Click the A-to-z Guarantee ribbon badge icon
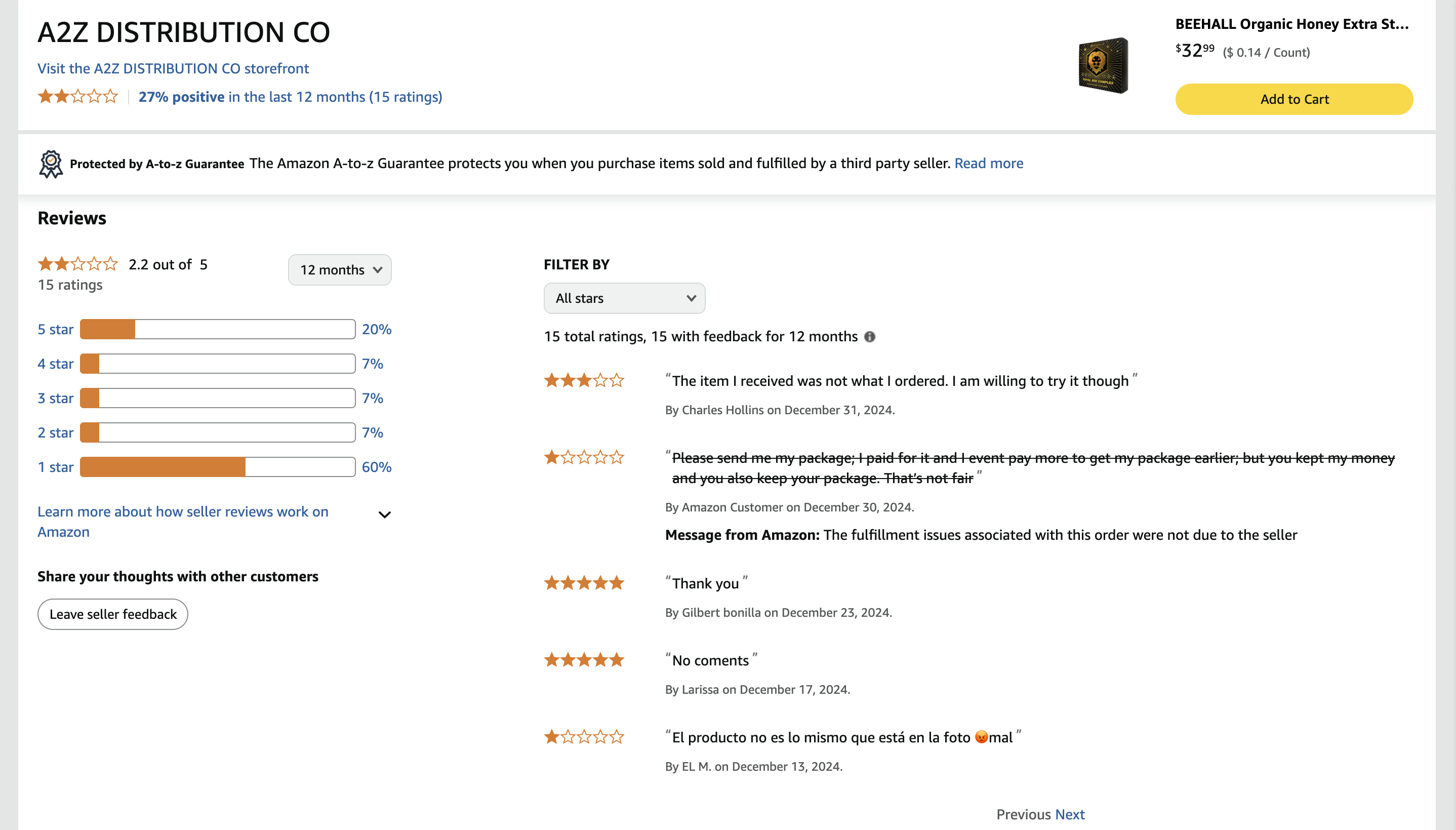Viewport: 1456px width, 830px height. [51, 164]
